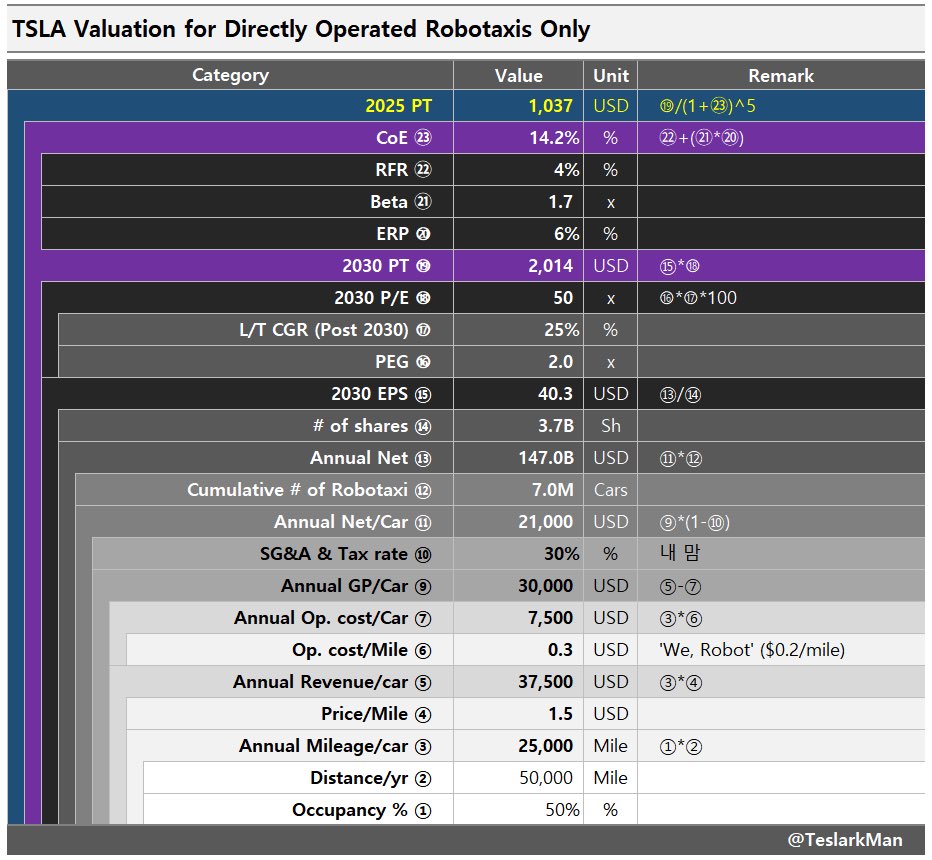Click the L/T CGR value '25%'

point(562,330)
